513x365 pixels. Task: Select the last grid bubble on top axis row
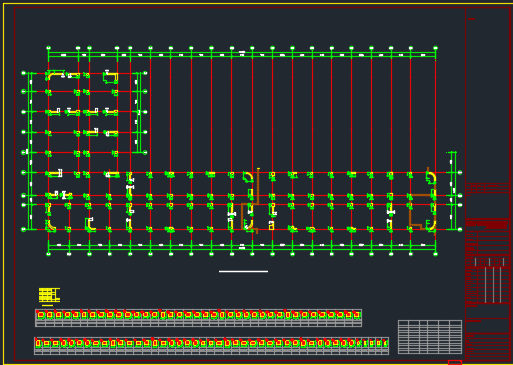click(x=435, y=48)
